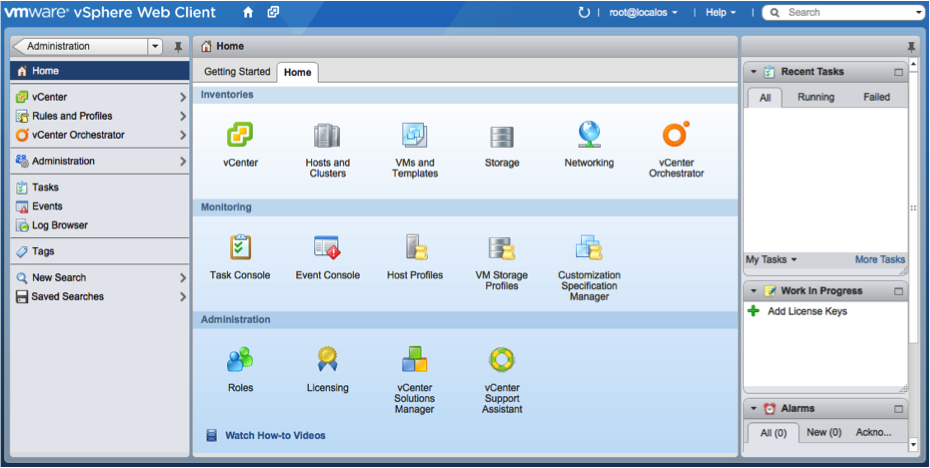
Task: Open Tags in the navigator
Action: 100,251
